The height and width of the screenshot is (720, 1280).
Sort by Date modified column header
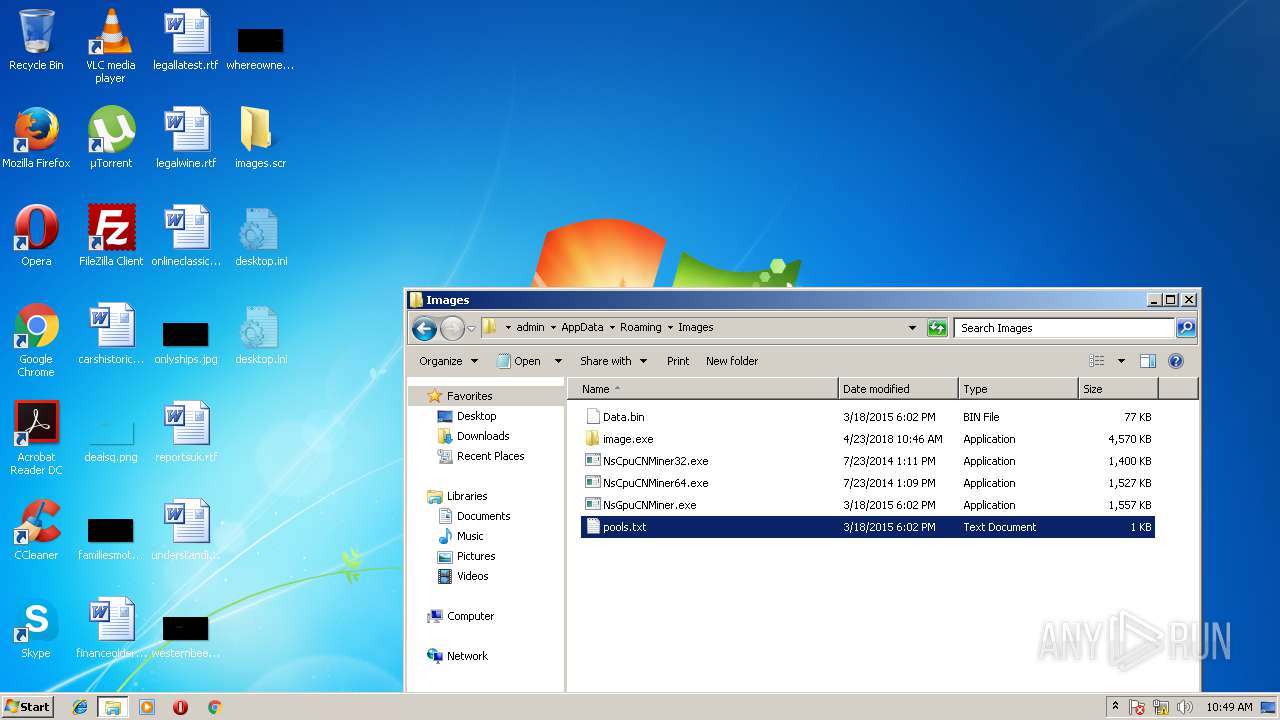point(898,389)
